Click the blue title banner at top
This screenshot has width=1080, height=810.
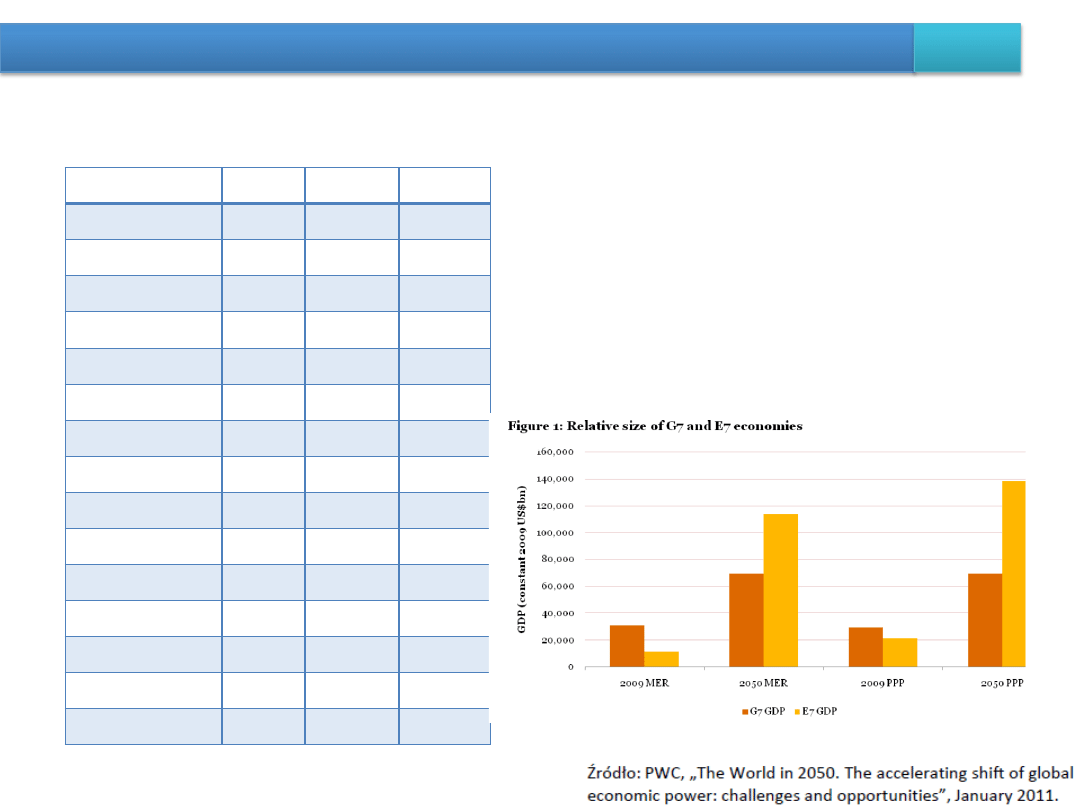click(456, 48)
